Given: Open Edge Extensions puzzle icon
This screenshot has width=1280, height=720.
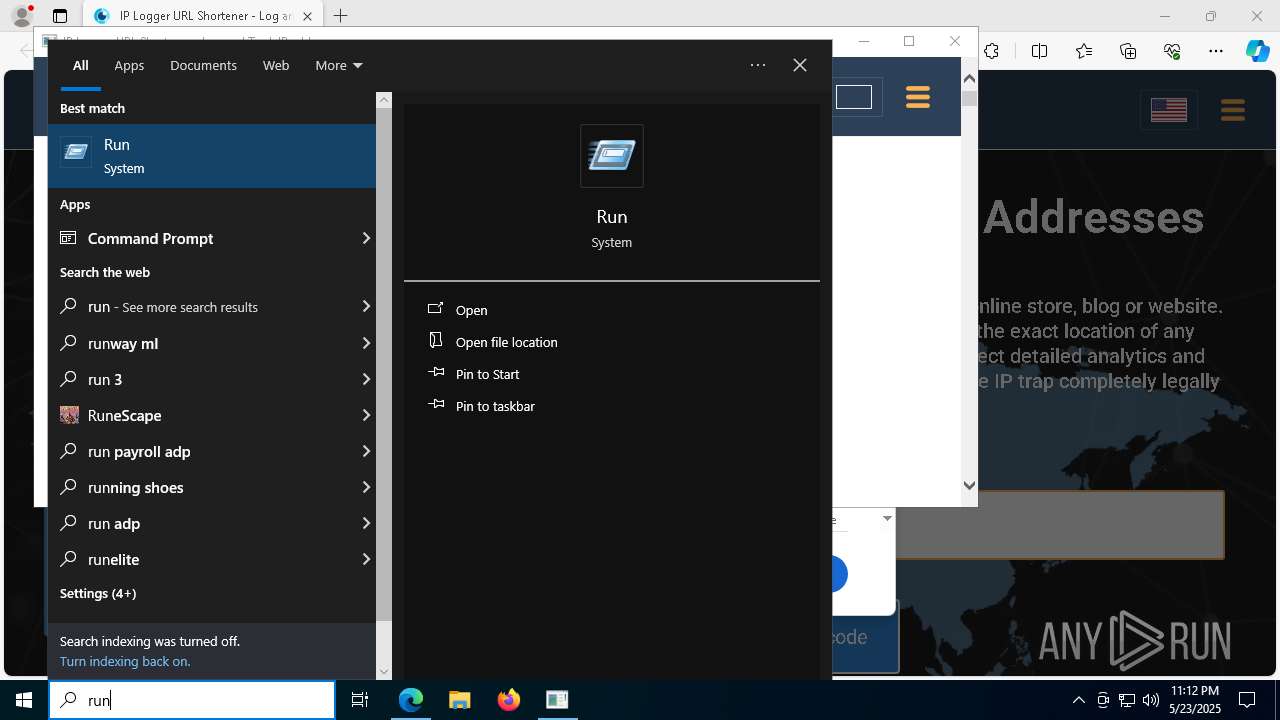Looking at the screenshot, I should tap(991, 51).
